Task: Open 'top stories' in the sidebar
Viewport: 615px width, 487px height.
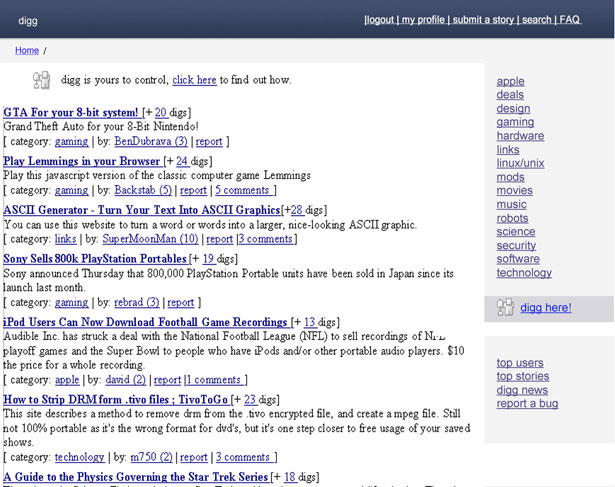Action: point(523,376)
